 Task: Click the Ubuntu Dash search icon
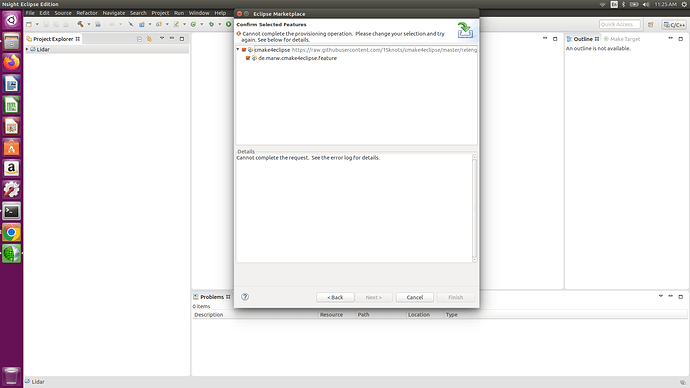pyautogui.click(x=11, y=20)
